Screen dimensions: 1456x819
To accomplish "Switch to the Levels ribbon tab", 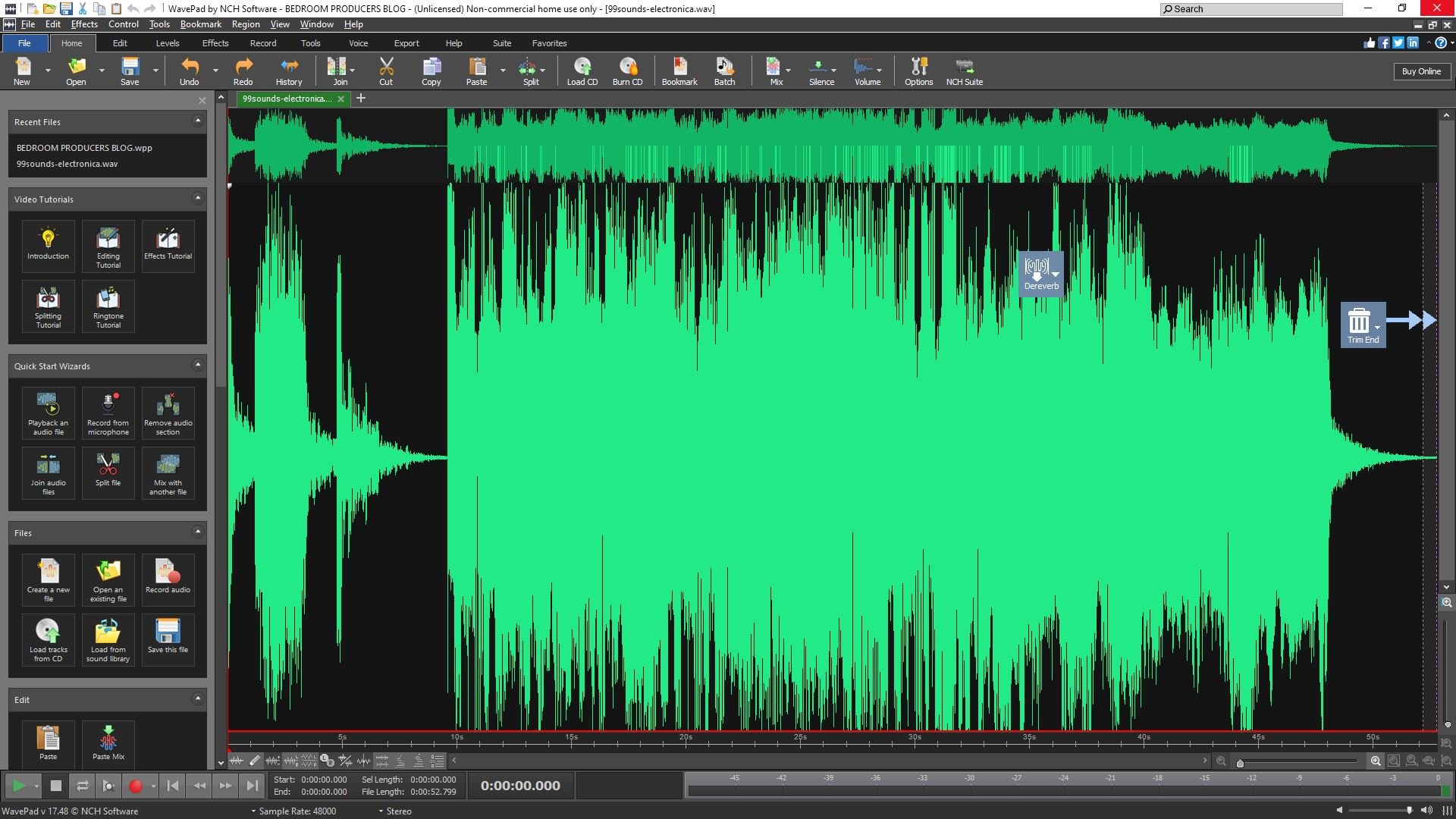I will (x=168, y=43).
